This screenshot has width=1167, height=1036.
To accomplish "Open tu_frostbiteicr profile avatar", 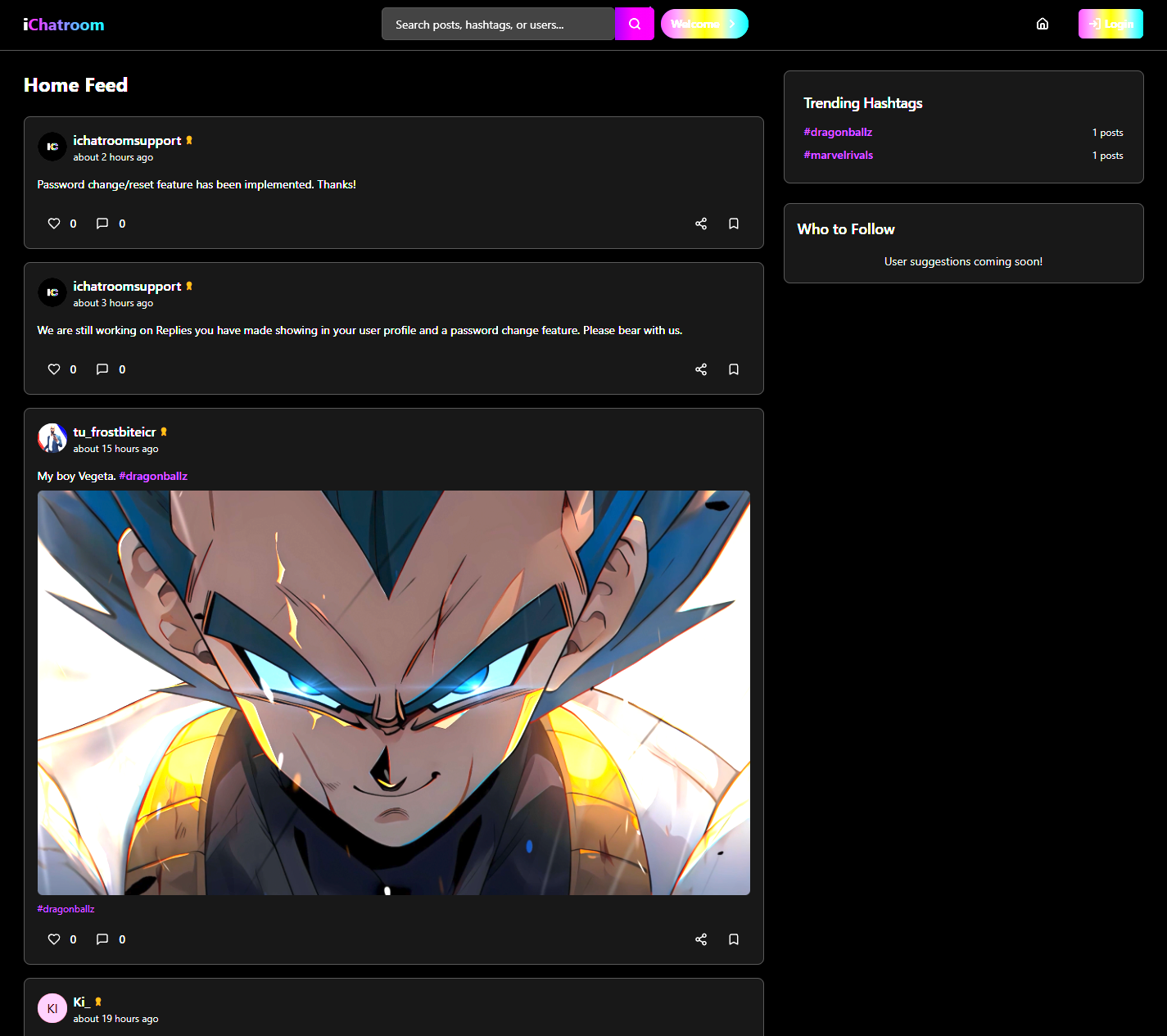I will point(52,438).
